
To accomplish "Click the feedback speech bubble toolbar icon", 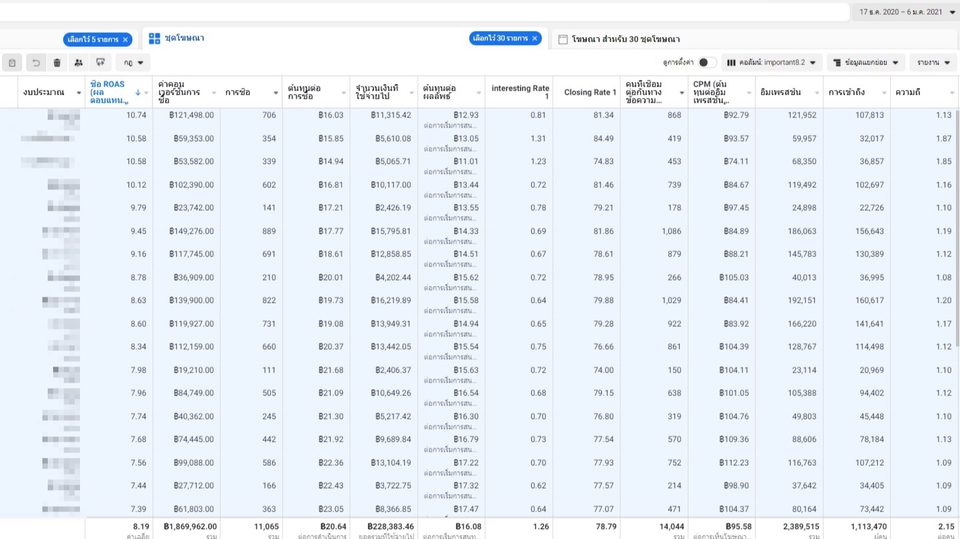I will point(100,62).
